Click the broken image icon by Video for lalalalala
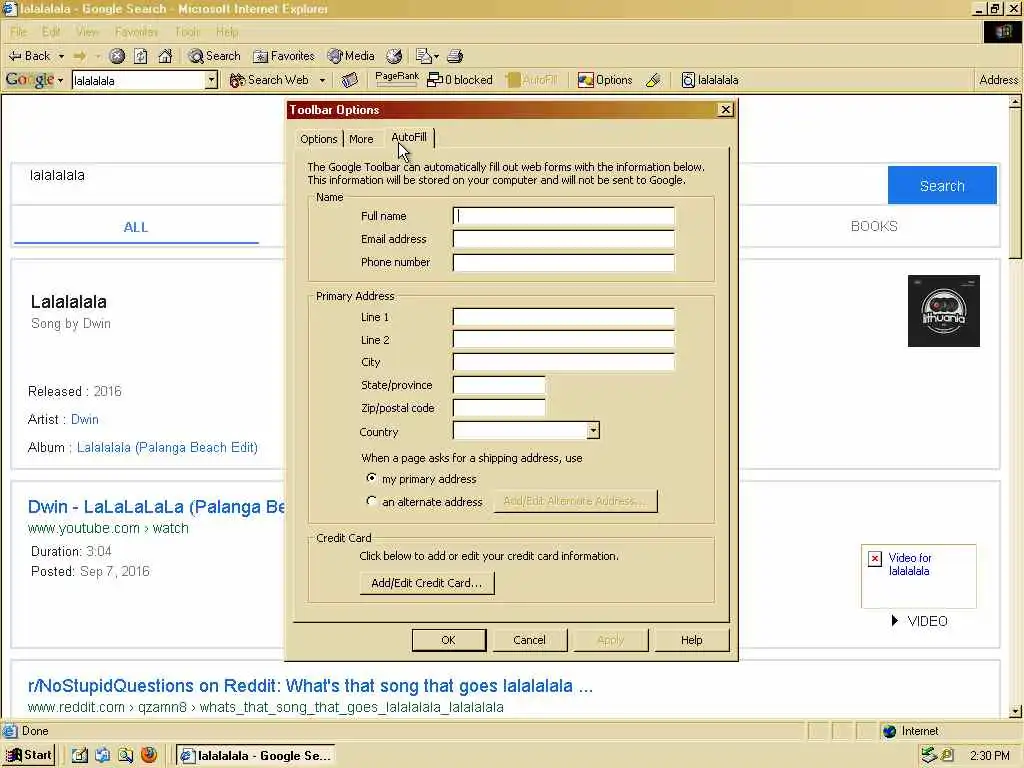The height and width of the screenshot is (768, 1024). 875,559
